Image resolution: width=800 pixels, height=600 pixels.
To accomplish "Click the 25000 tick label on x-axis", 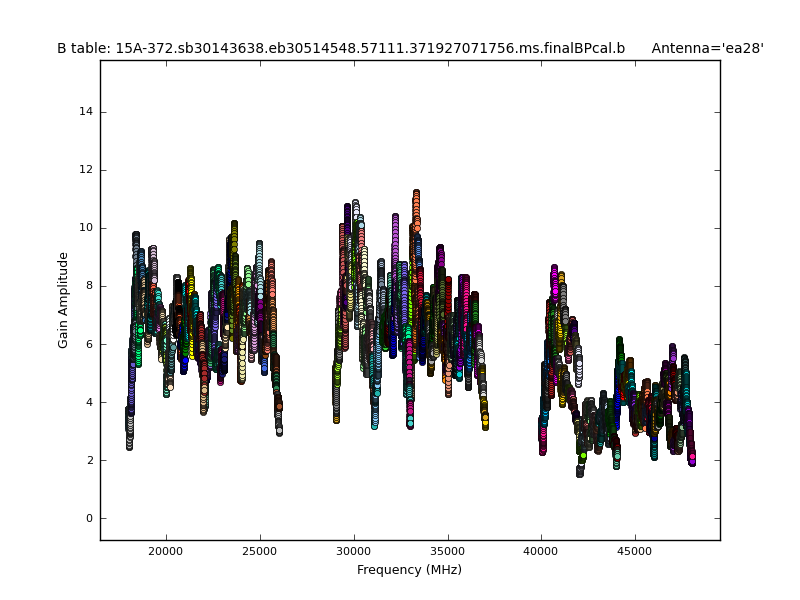I will 260,550.
